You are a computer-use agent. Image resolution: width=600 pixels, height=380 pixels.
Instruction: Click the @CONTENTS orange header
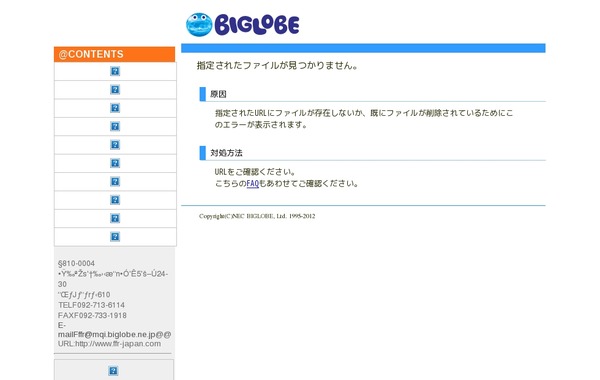point(114,54)
